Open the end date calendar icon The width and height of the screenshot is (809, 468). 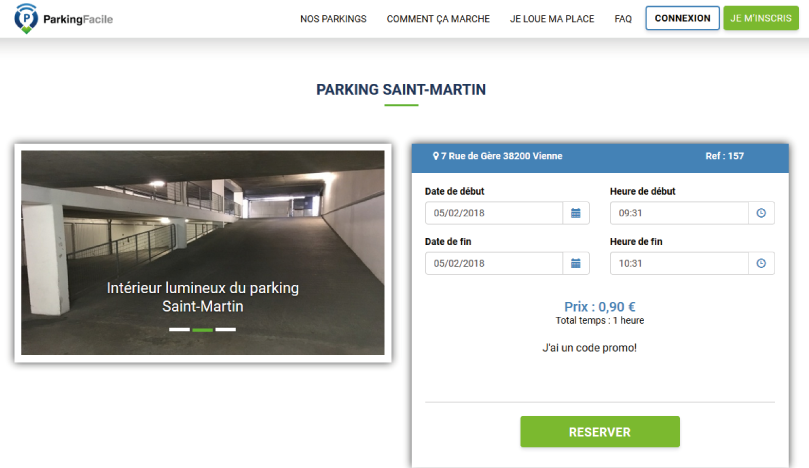[x=576, y=264]
